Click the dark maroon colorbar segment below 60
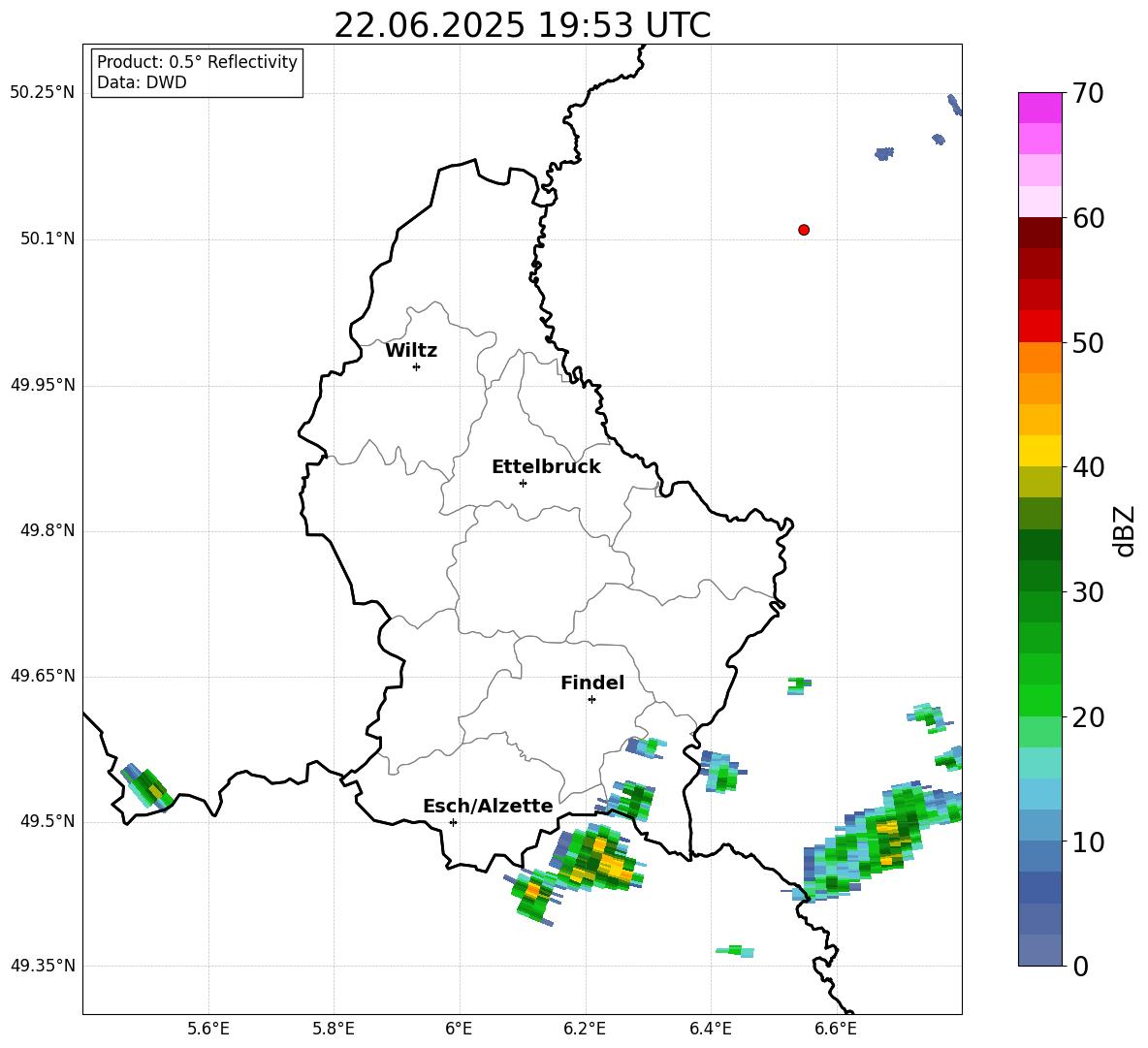The image size is (1148, 1048). [1039, 232]
